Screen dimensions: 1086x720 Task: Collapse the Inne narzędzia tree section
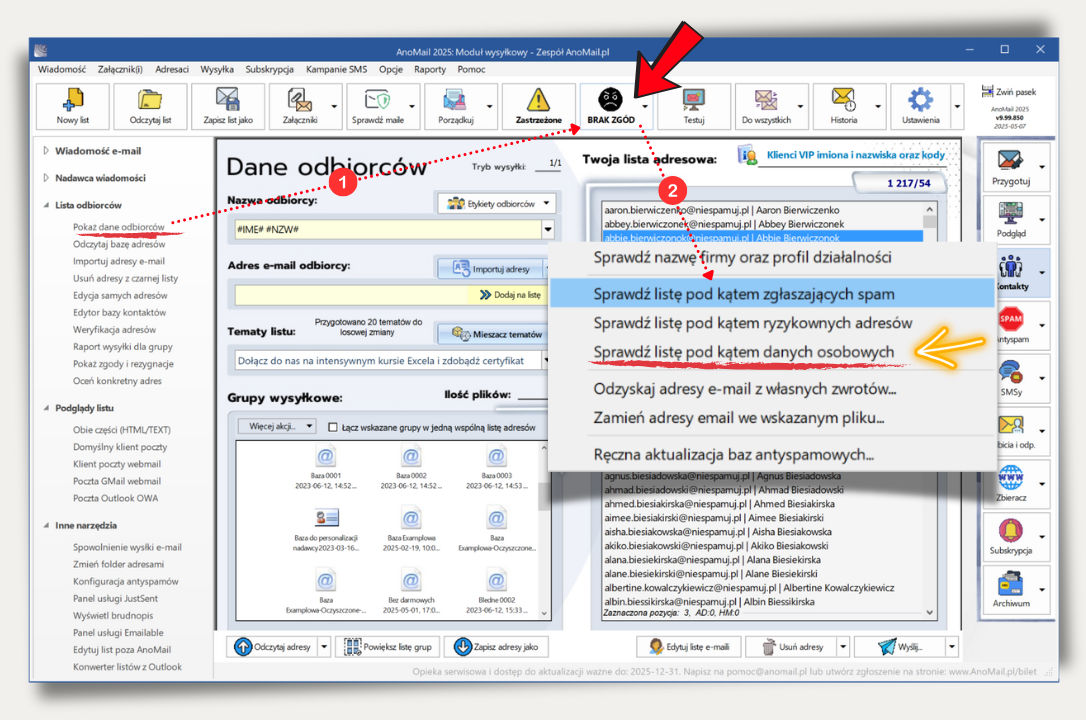tap(46, 525)
